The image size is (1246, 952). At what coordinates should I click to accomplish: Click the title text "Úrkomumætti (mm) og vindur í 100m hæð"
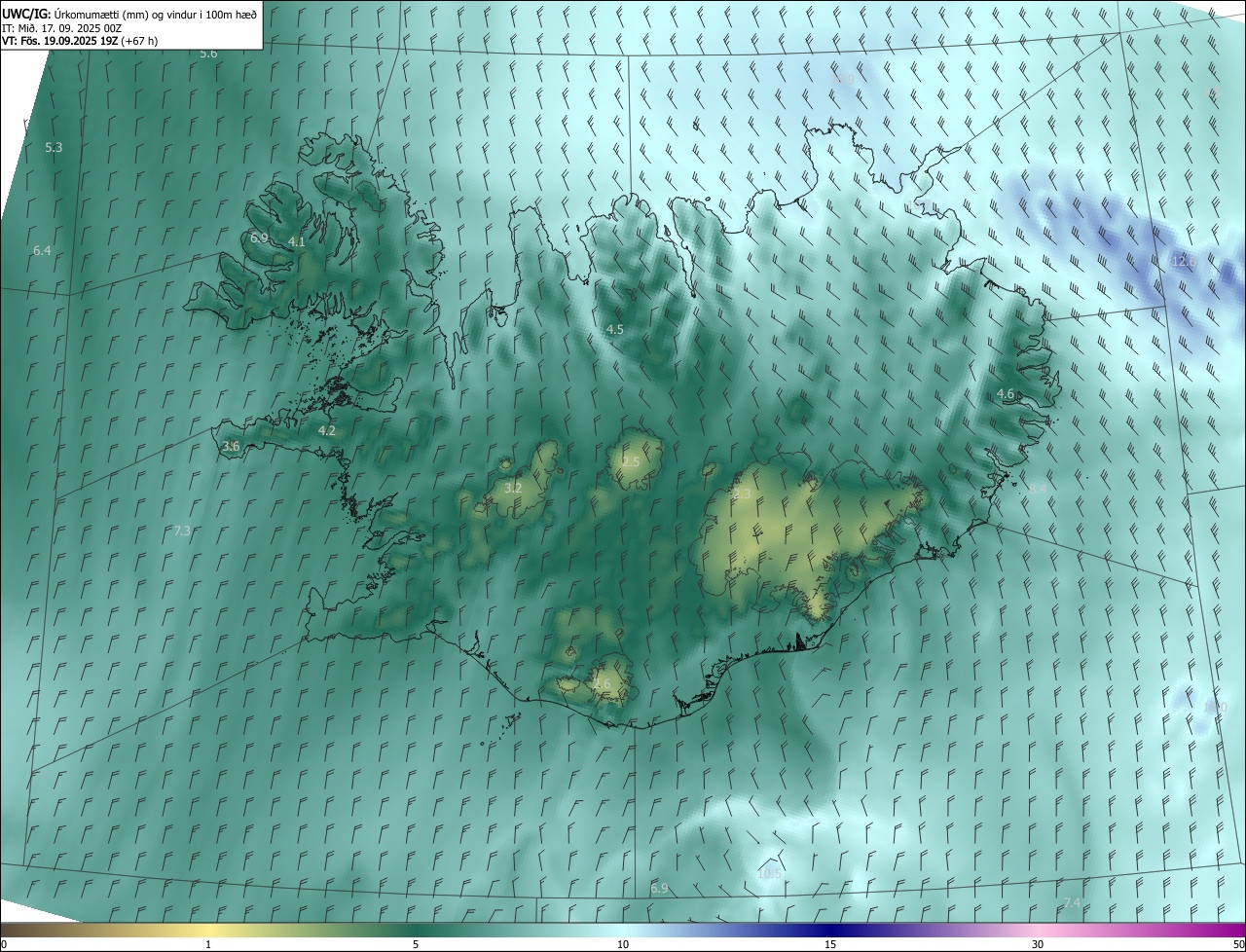coord(156,14)
